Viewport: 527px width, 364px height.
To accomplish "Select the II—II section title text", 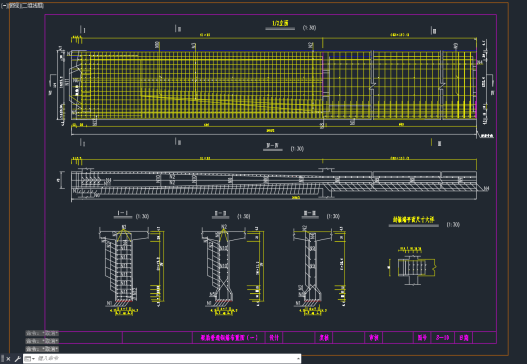I will point(220,213).
